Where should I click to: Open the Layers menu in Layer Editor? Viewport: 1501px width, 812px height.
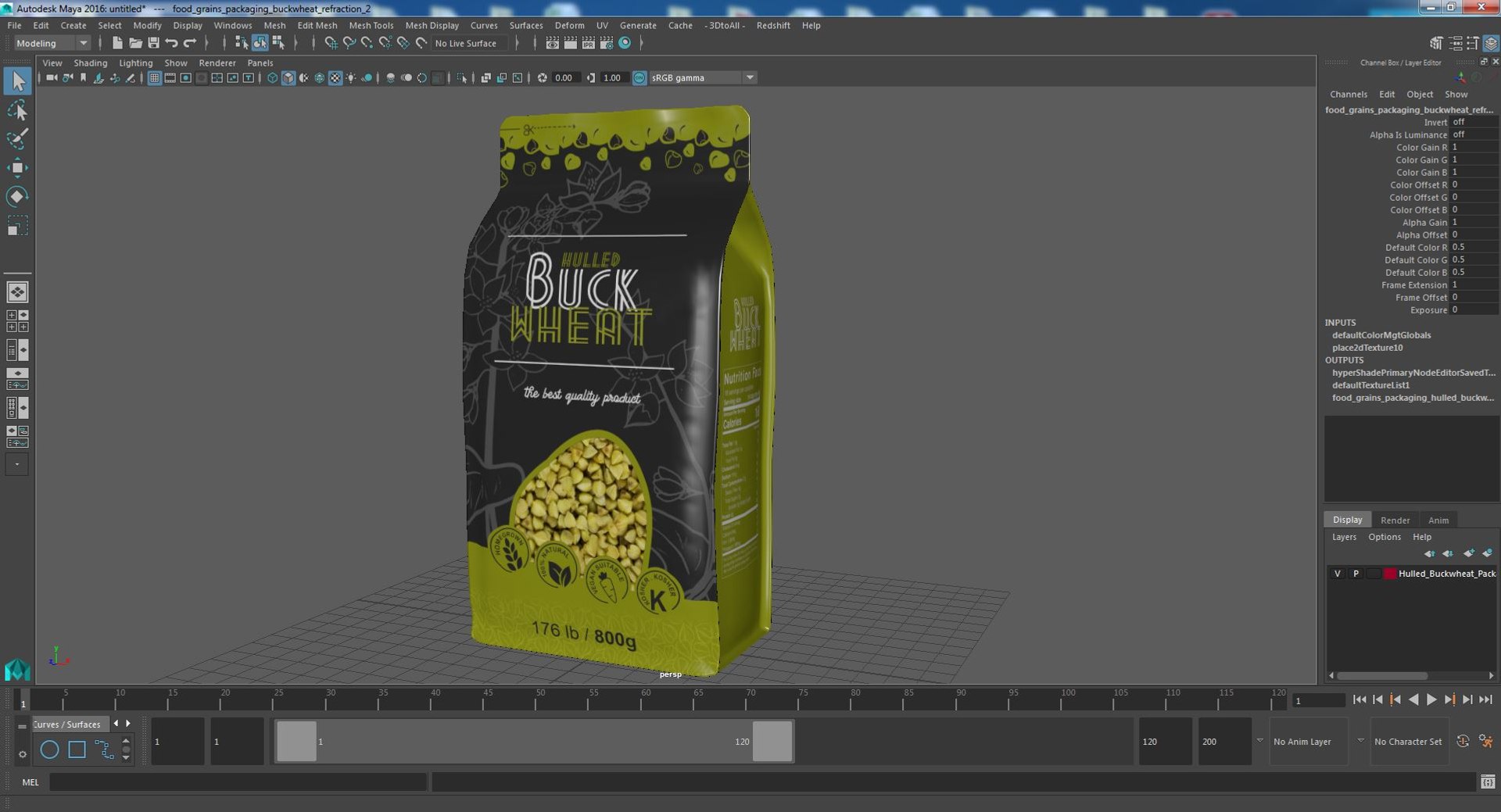[x=1344, y=537]
